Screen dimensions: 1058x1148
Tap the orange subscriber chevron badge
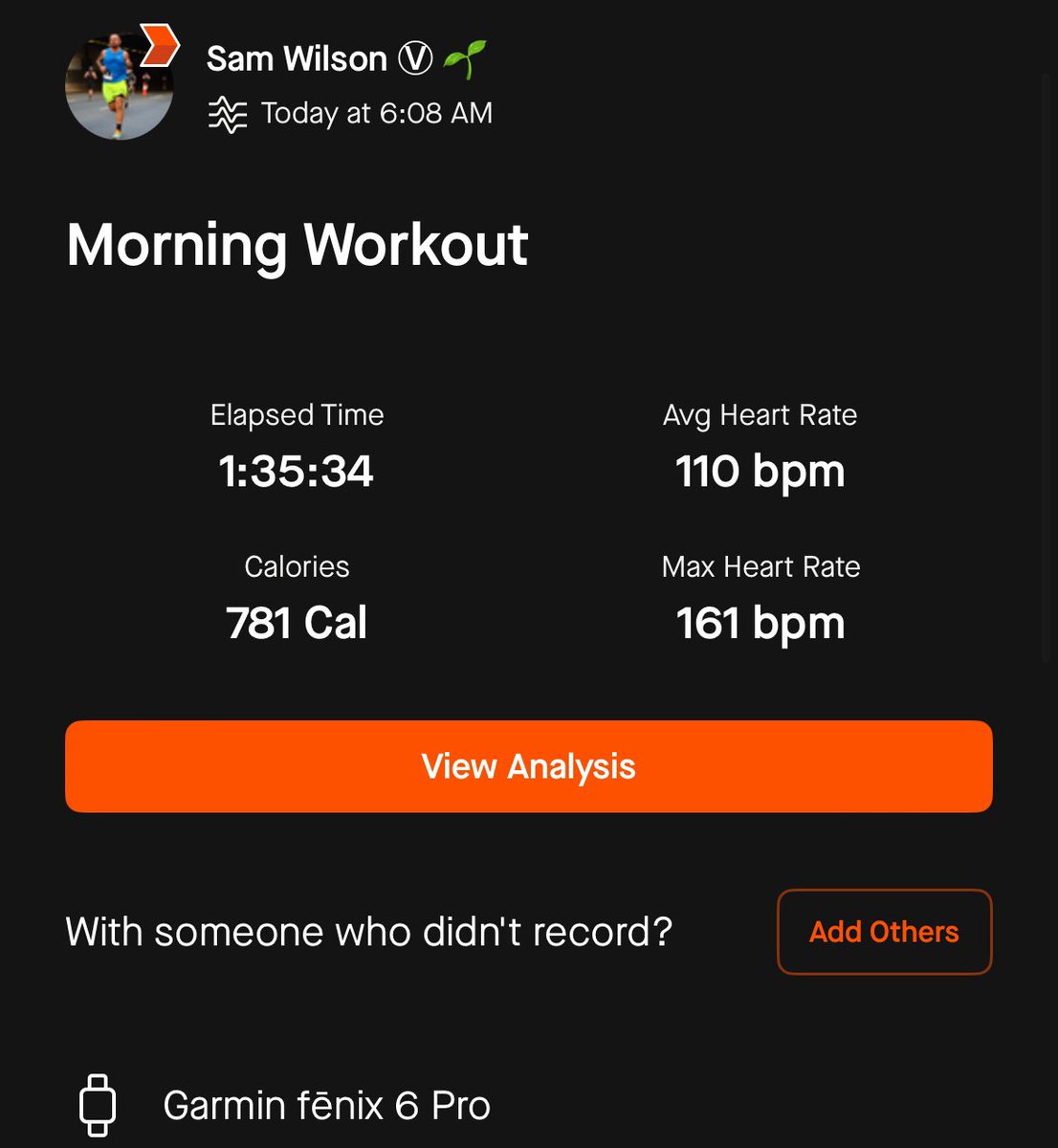coord(160,45)
